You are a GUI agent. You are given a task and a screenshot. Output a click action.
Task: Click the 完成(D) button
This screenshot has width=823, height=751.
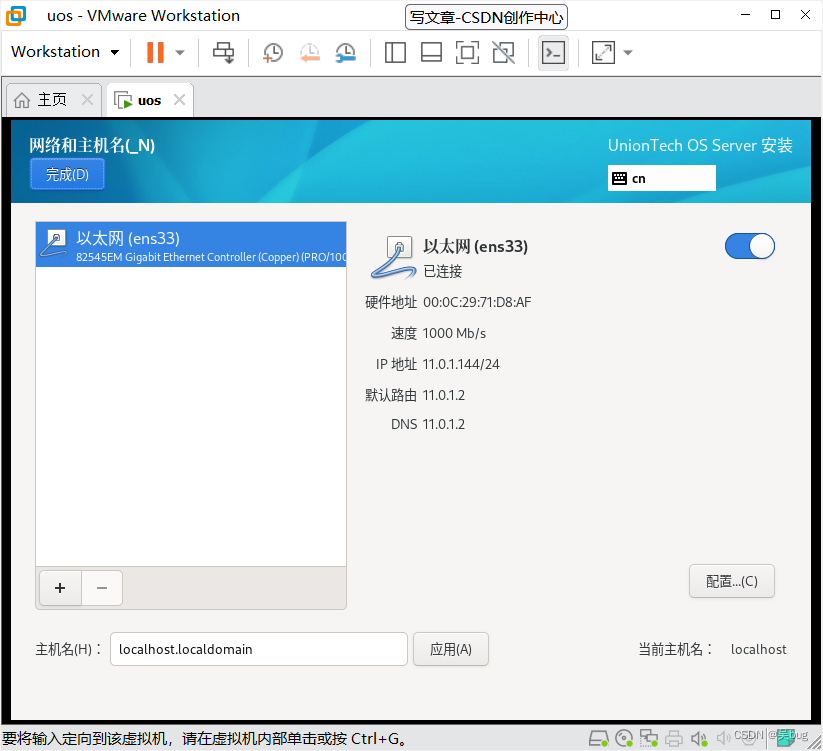66,173
